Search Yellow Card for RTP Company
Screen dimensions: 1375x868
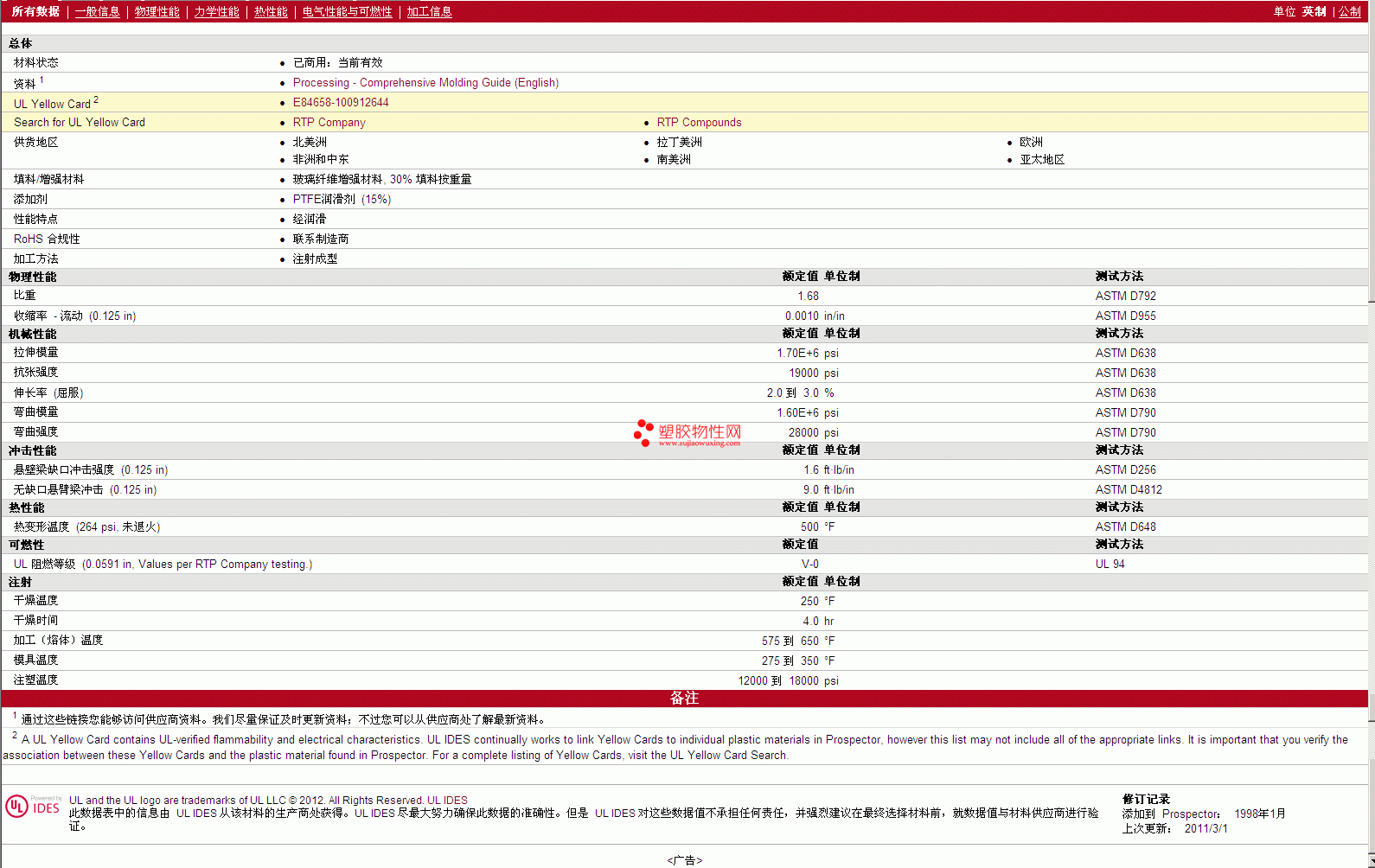point(329,122)
